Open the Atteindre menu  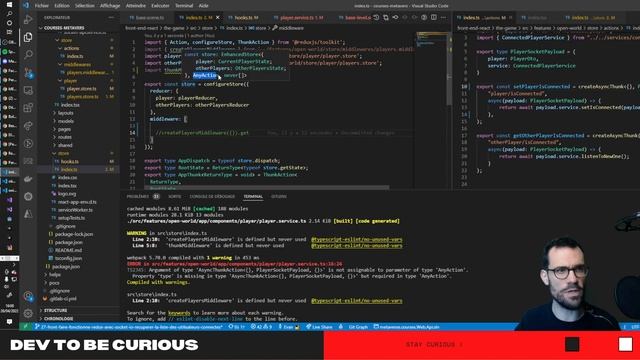tap(136, 6)
